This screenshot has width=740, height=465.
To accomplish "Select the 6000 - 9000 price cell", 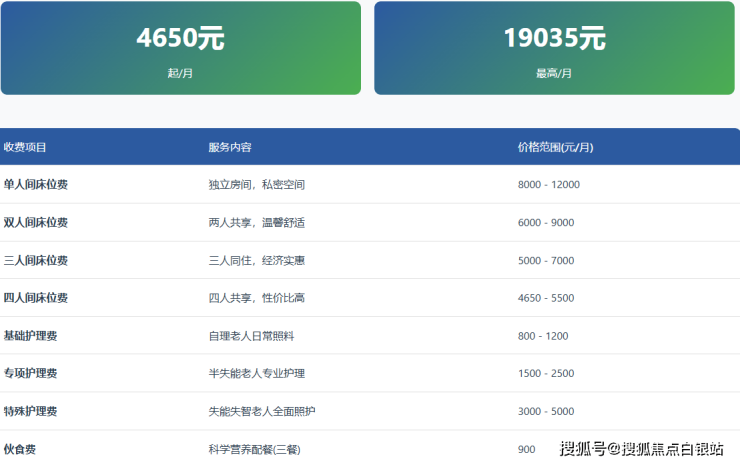I will point(546,223).
